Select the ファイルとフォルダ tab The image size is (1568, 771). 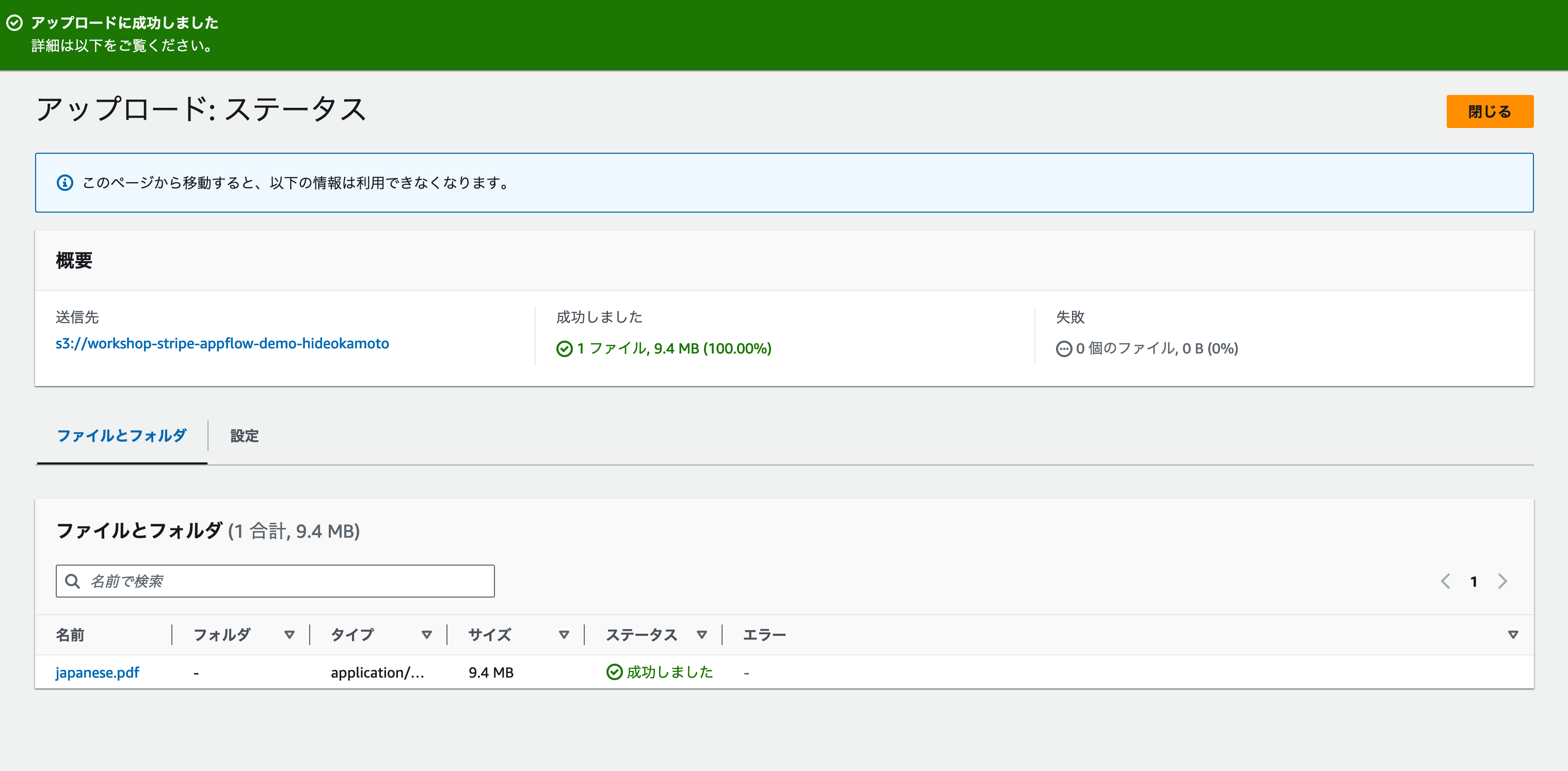pyautogui.click(x=121, y=435)
